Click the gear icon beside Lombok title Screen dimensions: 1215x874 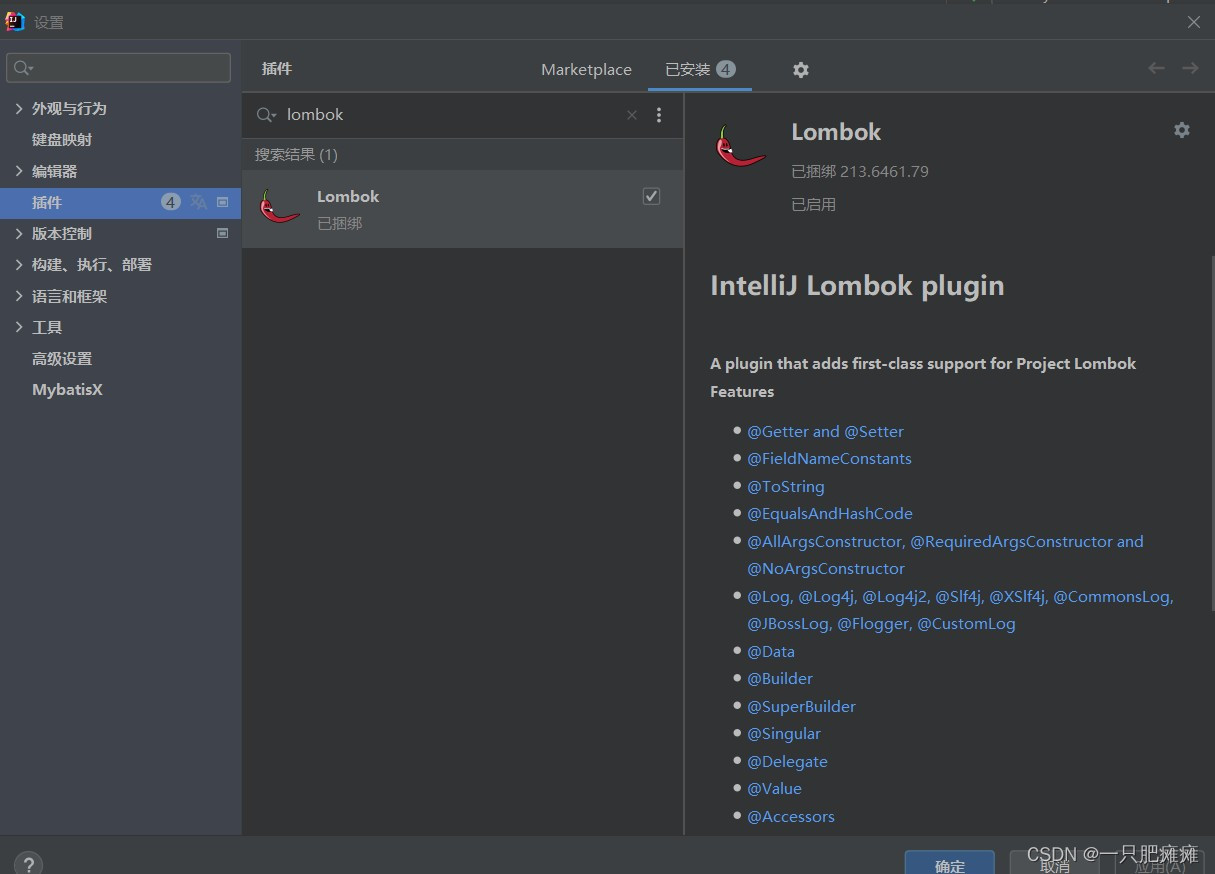pos(1181,130)
